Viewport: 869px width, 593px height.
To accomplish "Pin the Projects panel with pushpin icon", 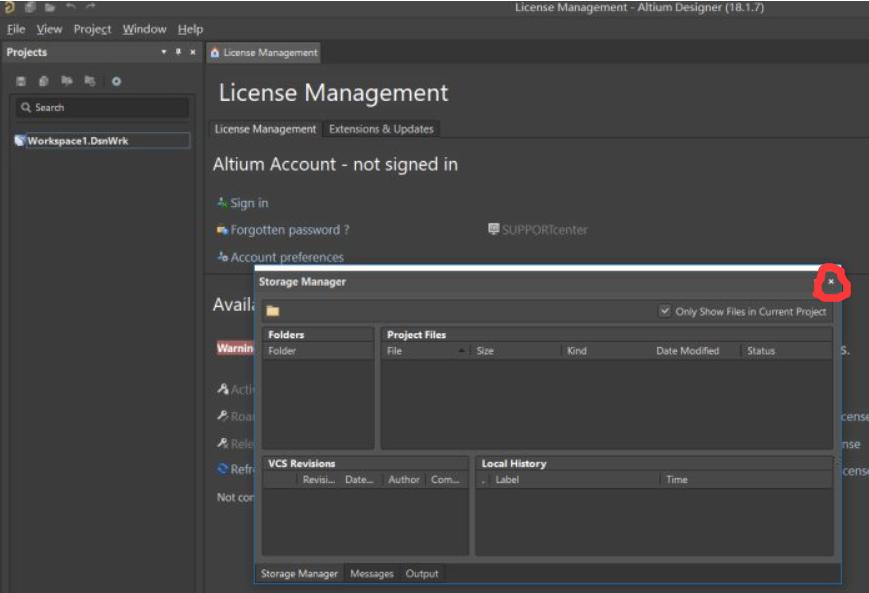I will tap(178, 52).
